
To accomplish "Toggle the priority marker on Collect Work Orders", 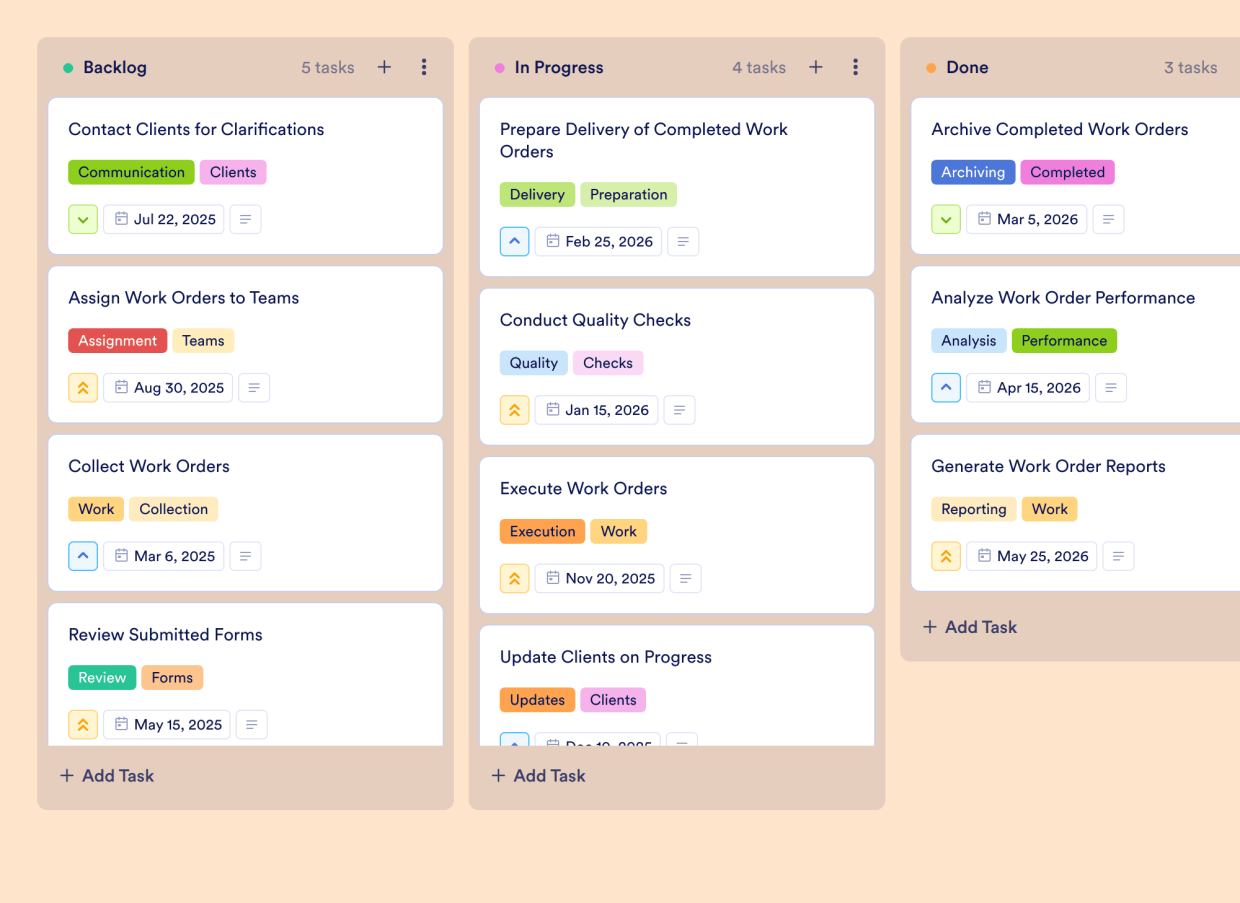I will (x=83, y=556).
